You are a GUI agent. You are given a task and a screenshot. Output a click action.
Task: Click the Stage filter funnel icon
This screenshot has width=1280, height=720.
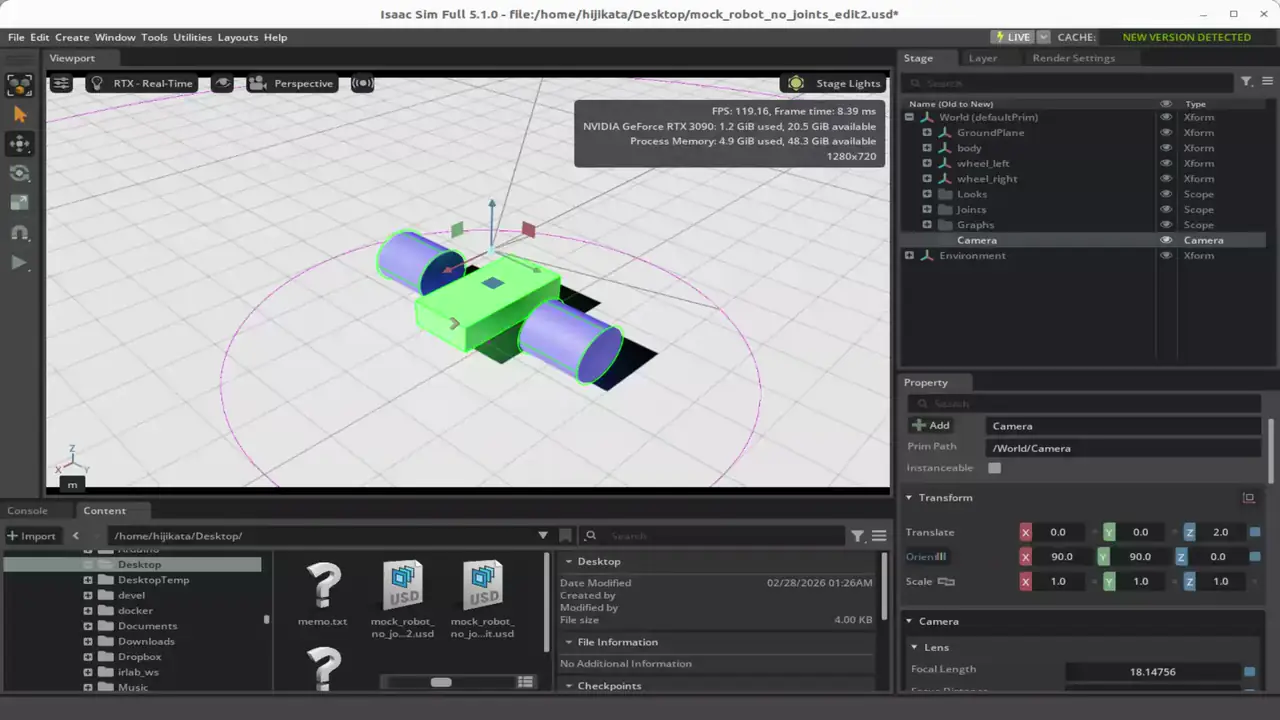(x=1246, y=82)
